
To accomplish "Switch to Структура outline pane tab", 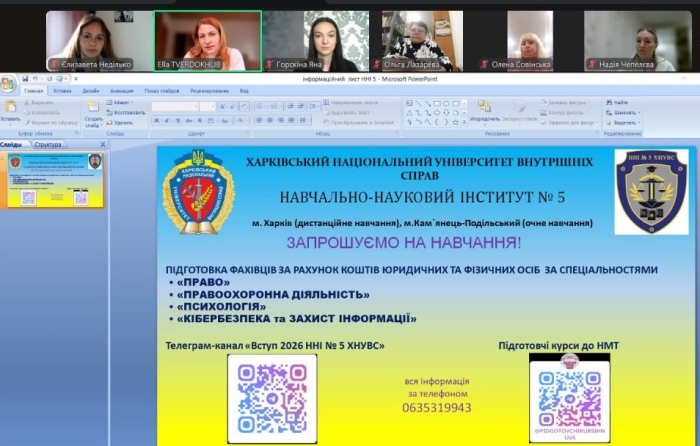I will 48,144.
